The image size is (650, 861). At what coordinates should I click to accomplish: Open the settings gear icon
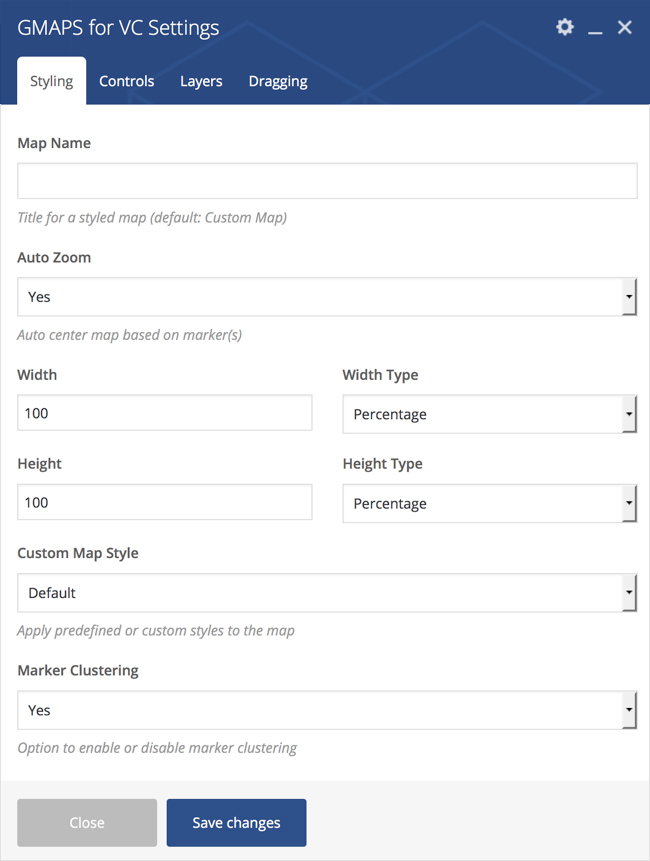click(564, 27)
